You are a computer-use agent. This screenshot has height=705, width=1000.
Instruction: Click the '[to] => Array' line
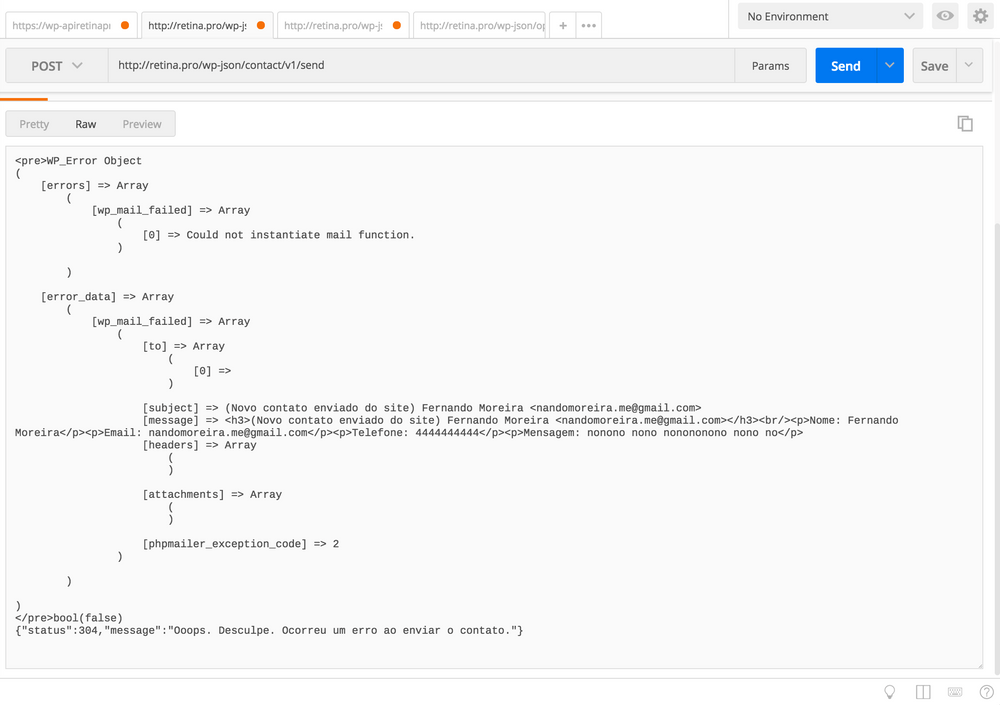[184, 346]
